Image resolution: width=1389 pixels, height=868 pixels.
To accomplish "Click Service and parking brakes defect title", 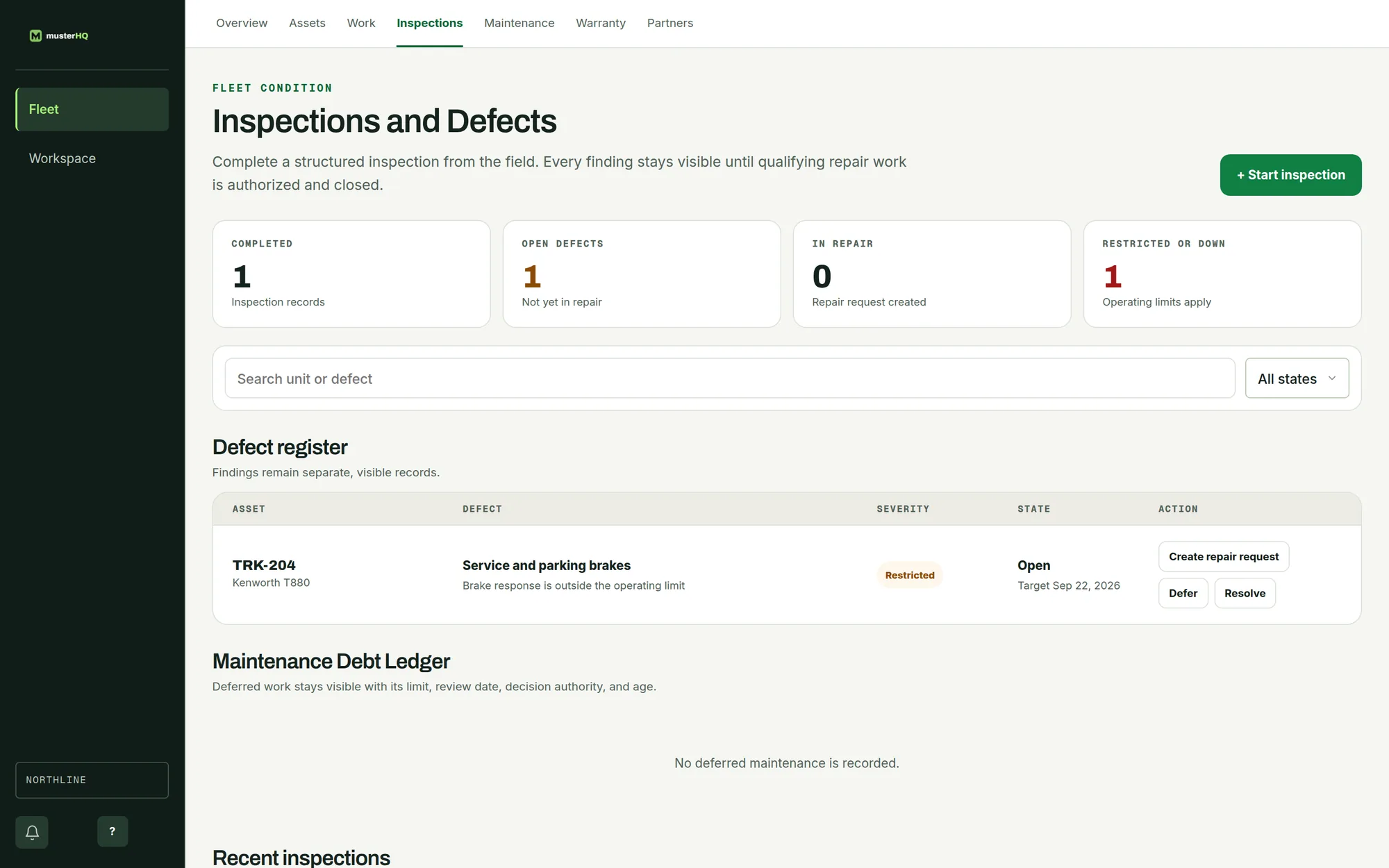I will coord(547,565).
